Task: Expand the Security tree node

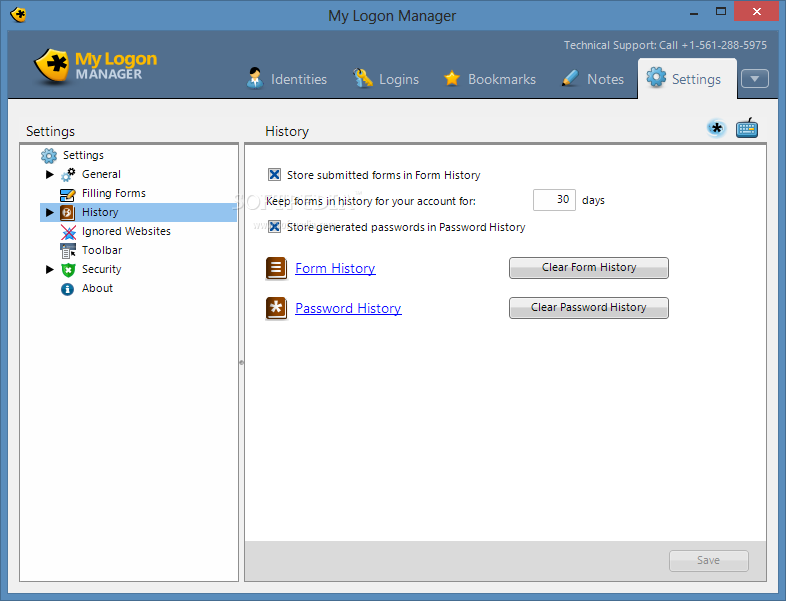Action: pos(49,270)
